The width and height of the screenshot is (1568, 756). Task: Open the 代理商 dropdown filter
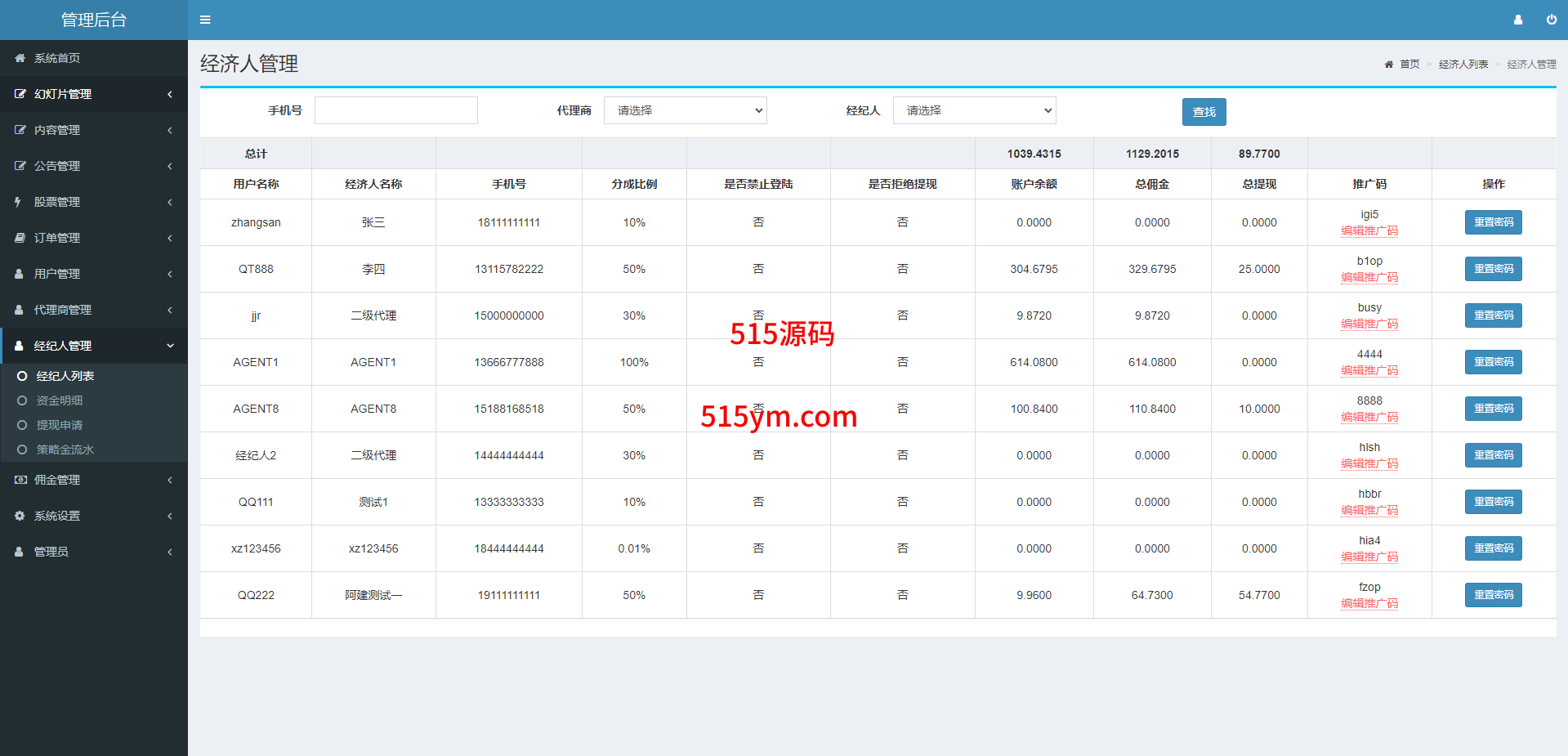(685, 110)
